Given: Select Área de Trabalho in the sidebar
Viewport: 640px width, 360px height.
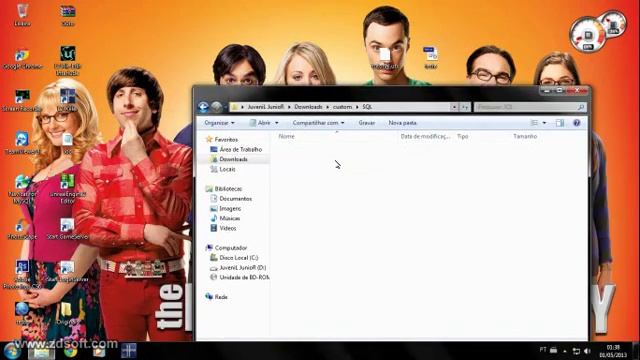Looking at the screenshot, I should coord(240,149).
